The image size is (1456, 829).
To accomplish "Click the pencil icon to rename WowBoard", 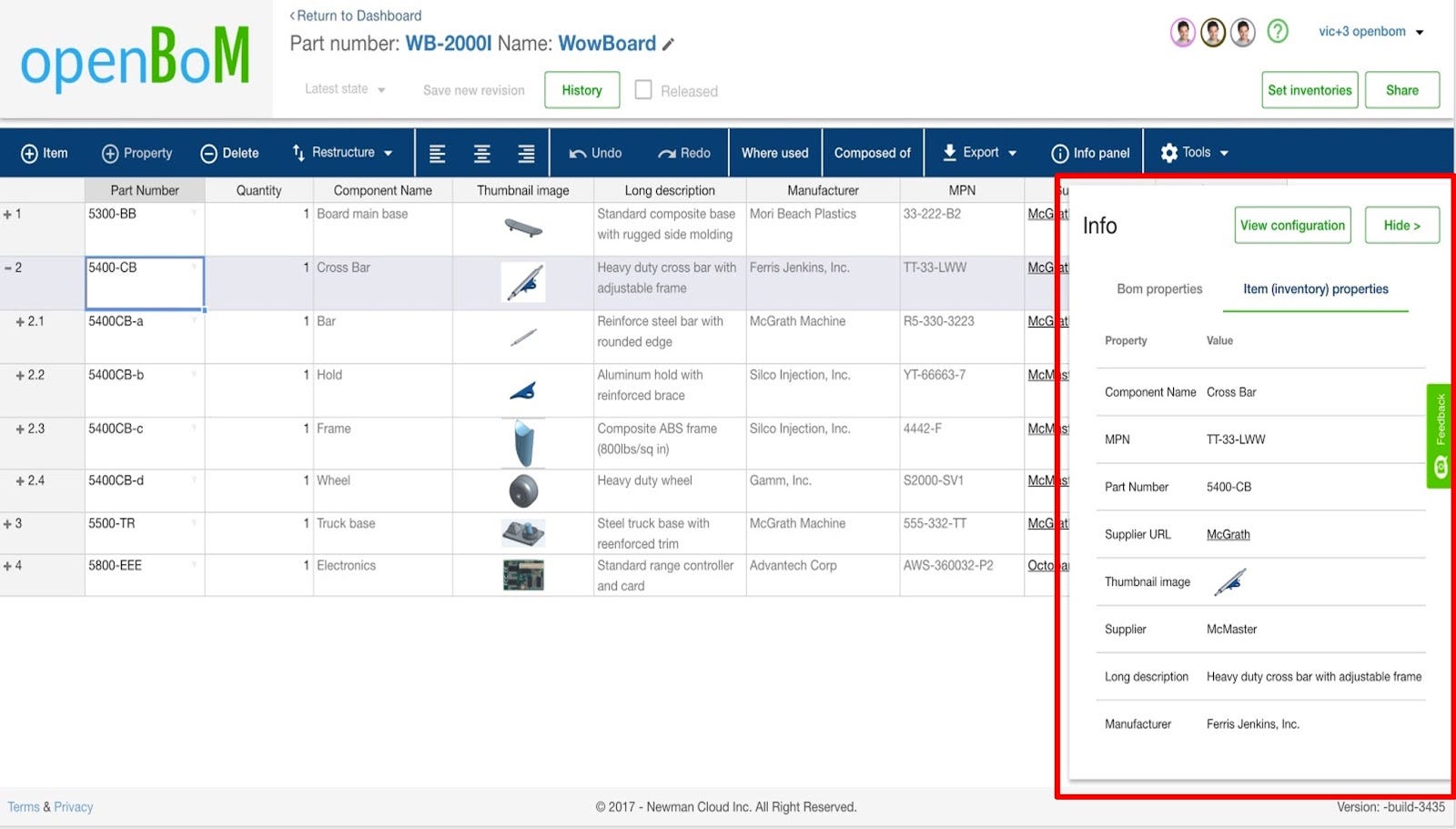I will pyautogui.click(x=669, y=45).
